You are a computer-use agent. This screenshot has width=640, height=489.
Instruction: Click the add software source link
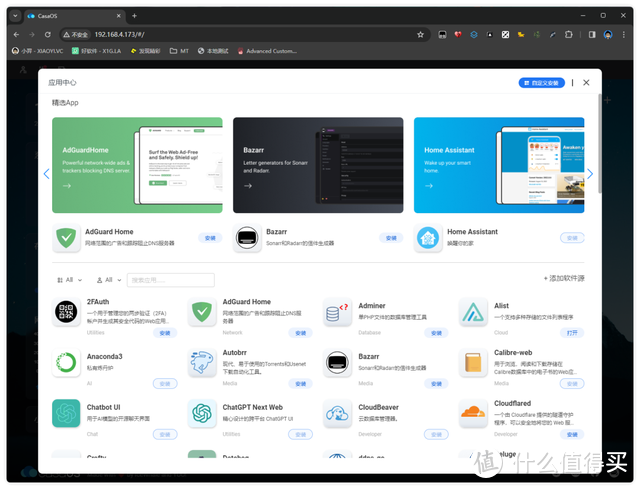click(x=564, y=278)
